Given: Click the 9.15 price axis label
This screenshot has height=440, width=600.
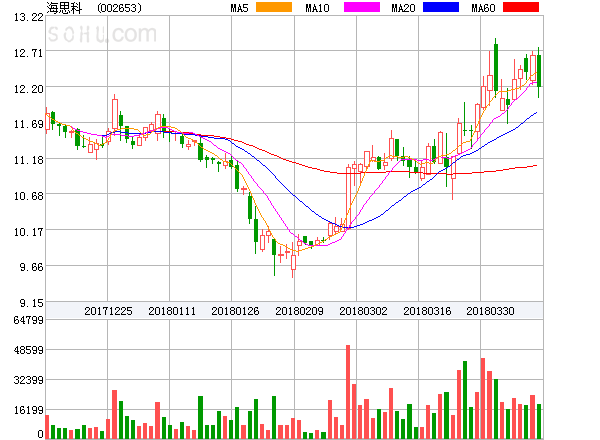Looking at the screenshot, I should (x=31, y=303).
